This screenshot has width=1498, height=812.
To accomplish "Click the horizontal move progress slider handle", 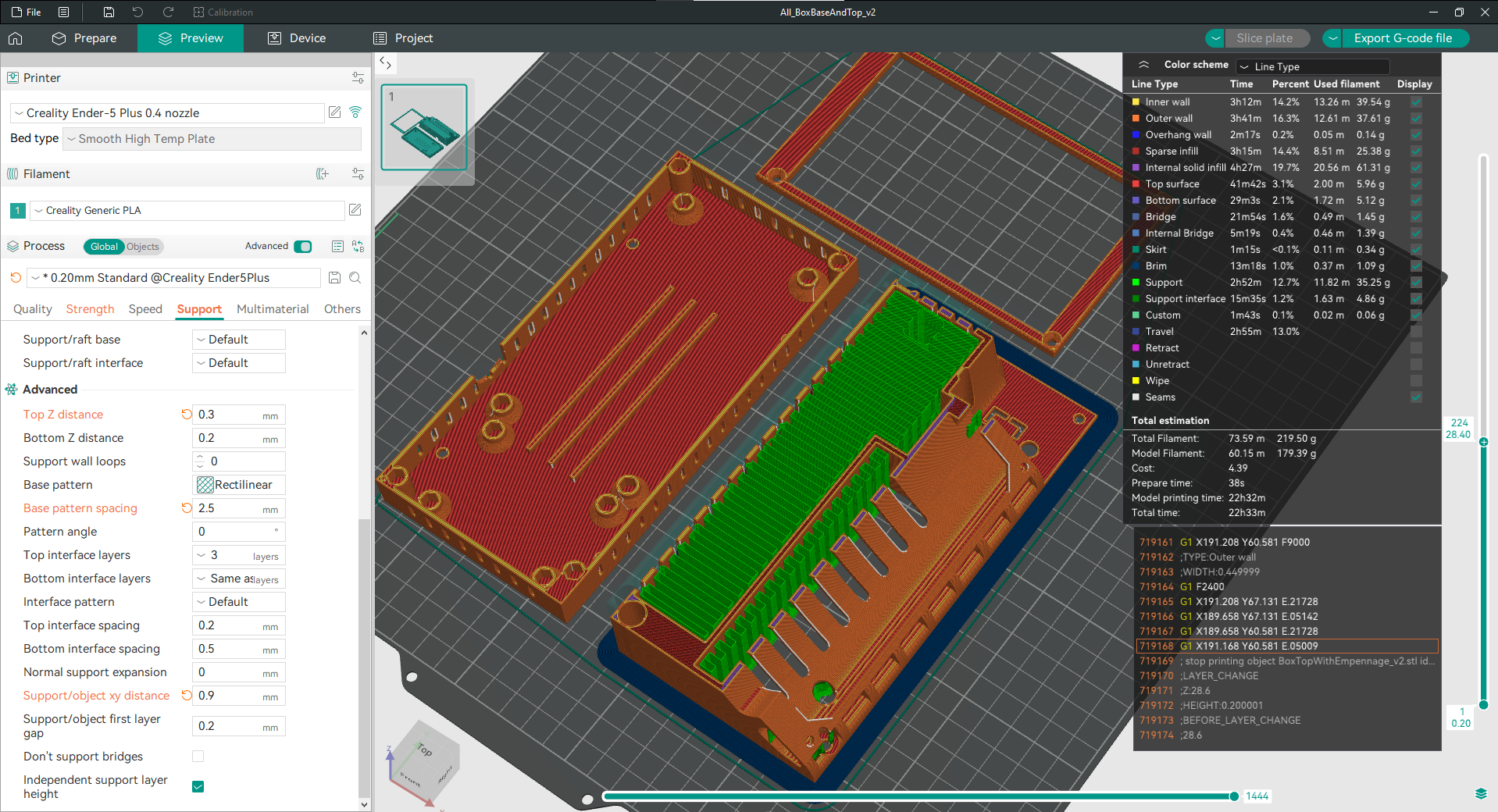I will (x=1234, y=796).
